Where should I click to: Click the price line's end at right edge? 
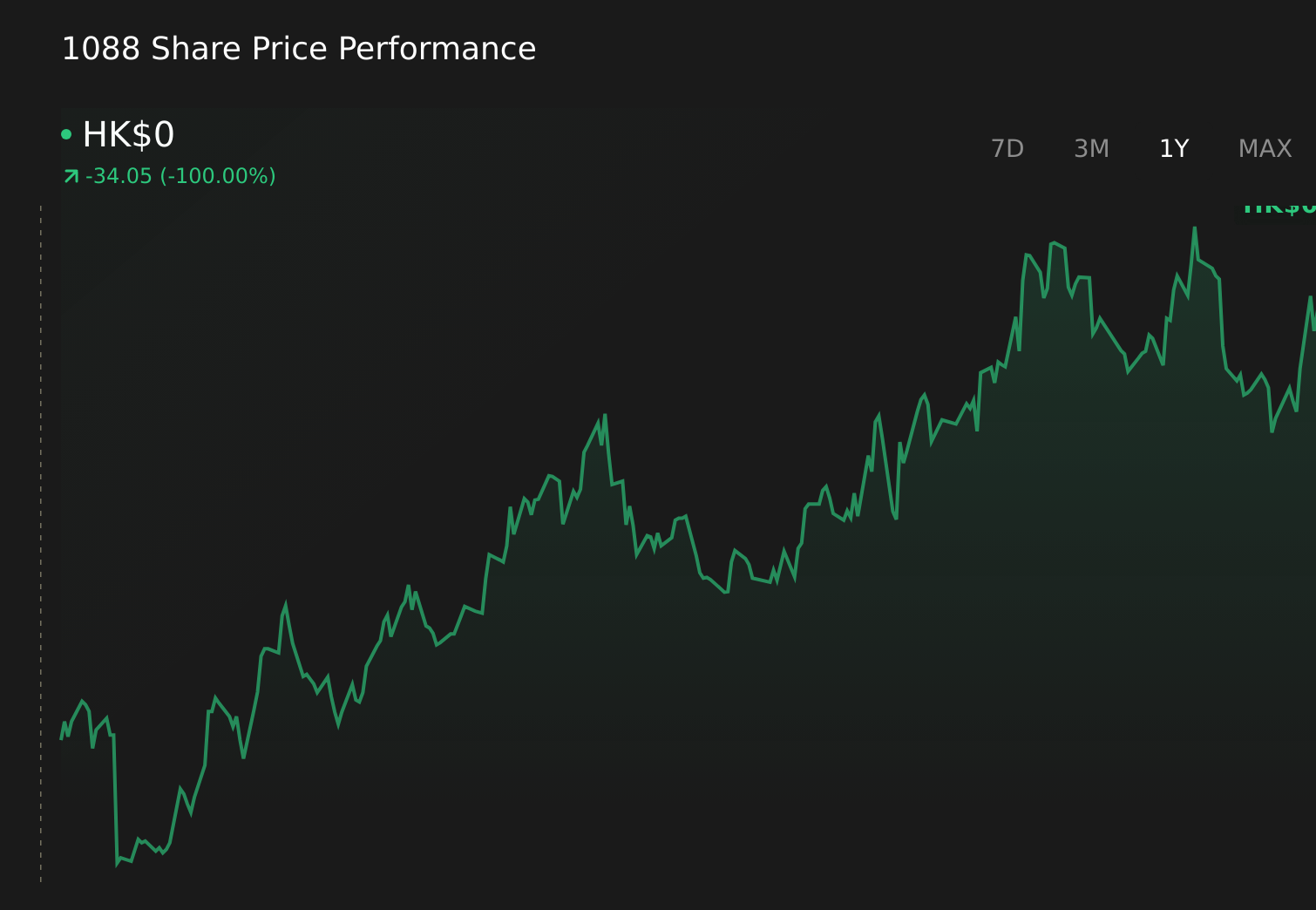coord(1313,329)
